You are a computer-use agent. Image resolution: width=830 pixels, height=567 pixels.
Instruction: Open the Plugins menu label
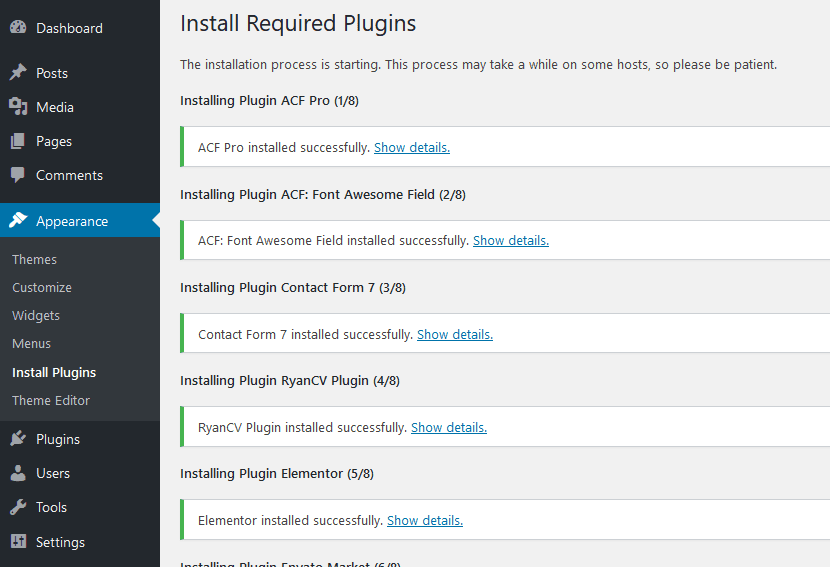click(58, 439)
